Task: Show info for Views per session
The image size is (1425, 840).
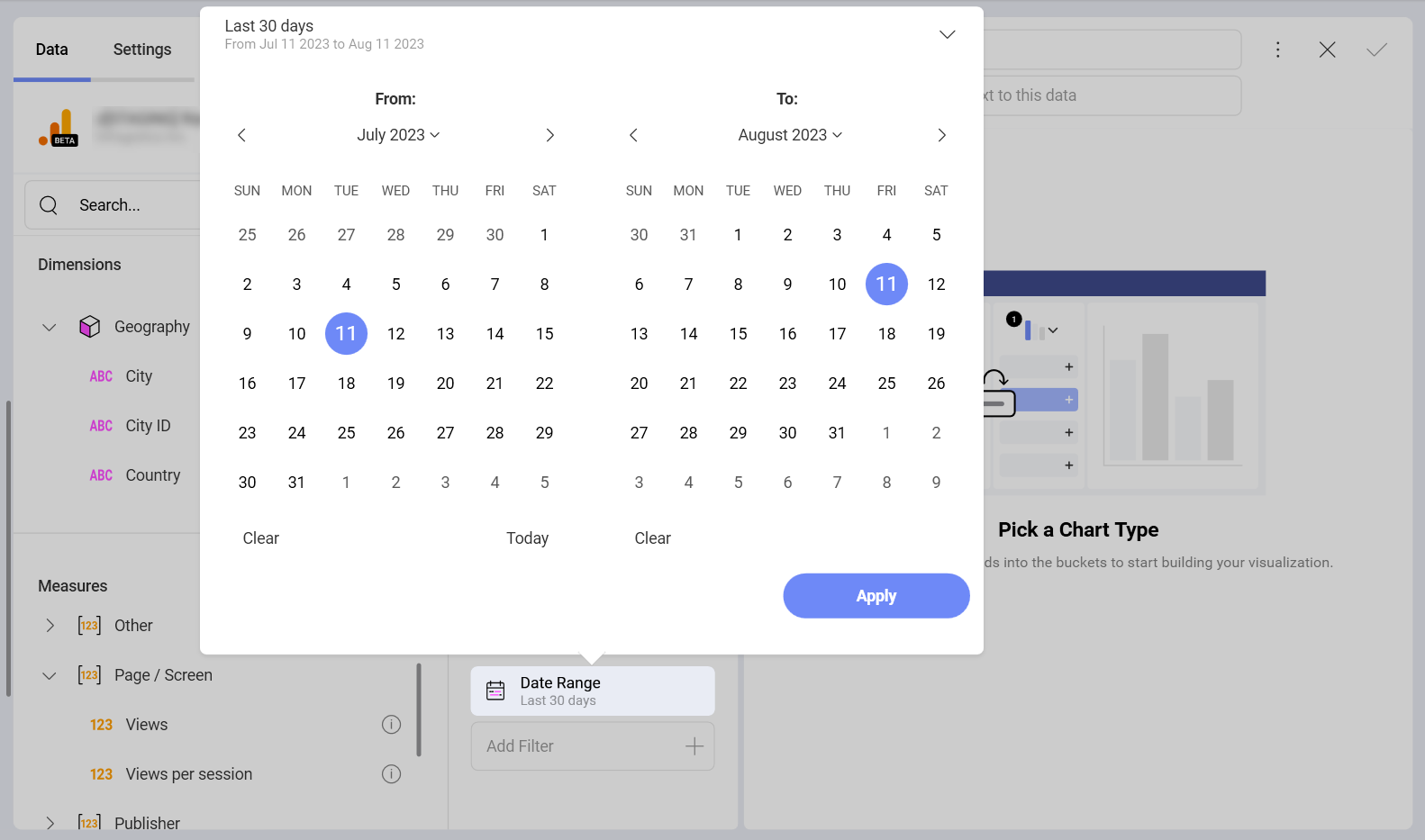Action: pyautogui.click(x=391, y=774)
